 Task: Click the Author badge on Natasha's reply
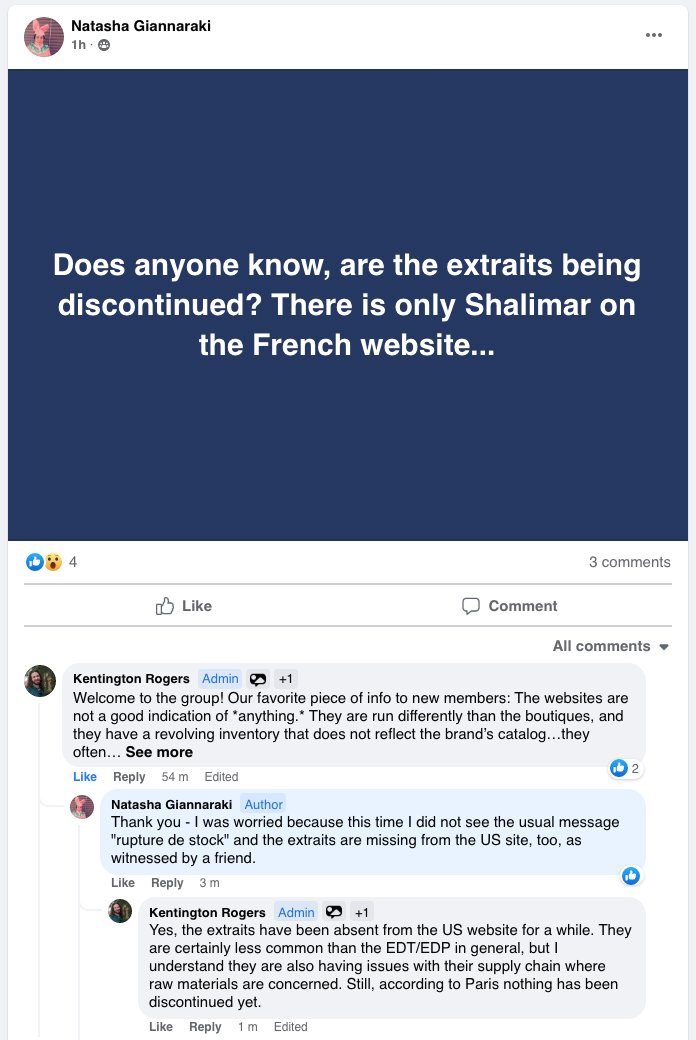point(264,804)
